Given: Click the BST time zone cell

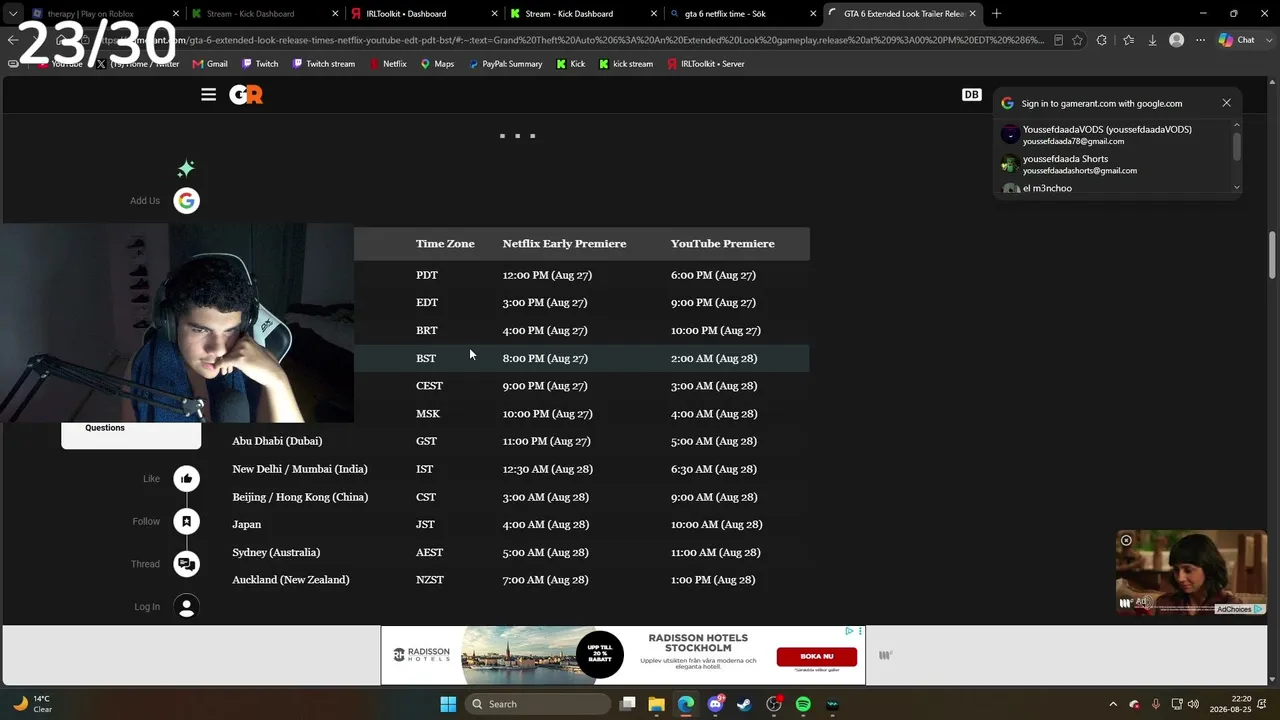Looking at the screenshot, I should click(426, 358).
